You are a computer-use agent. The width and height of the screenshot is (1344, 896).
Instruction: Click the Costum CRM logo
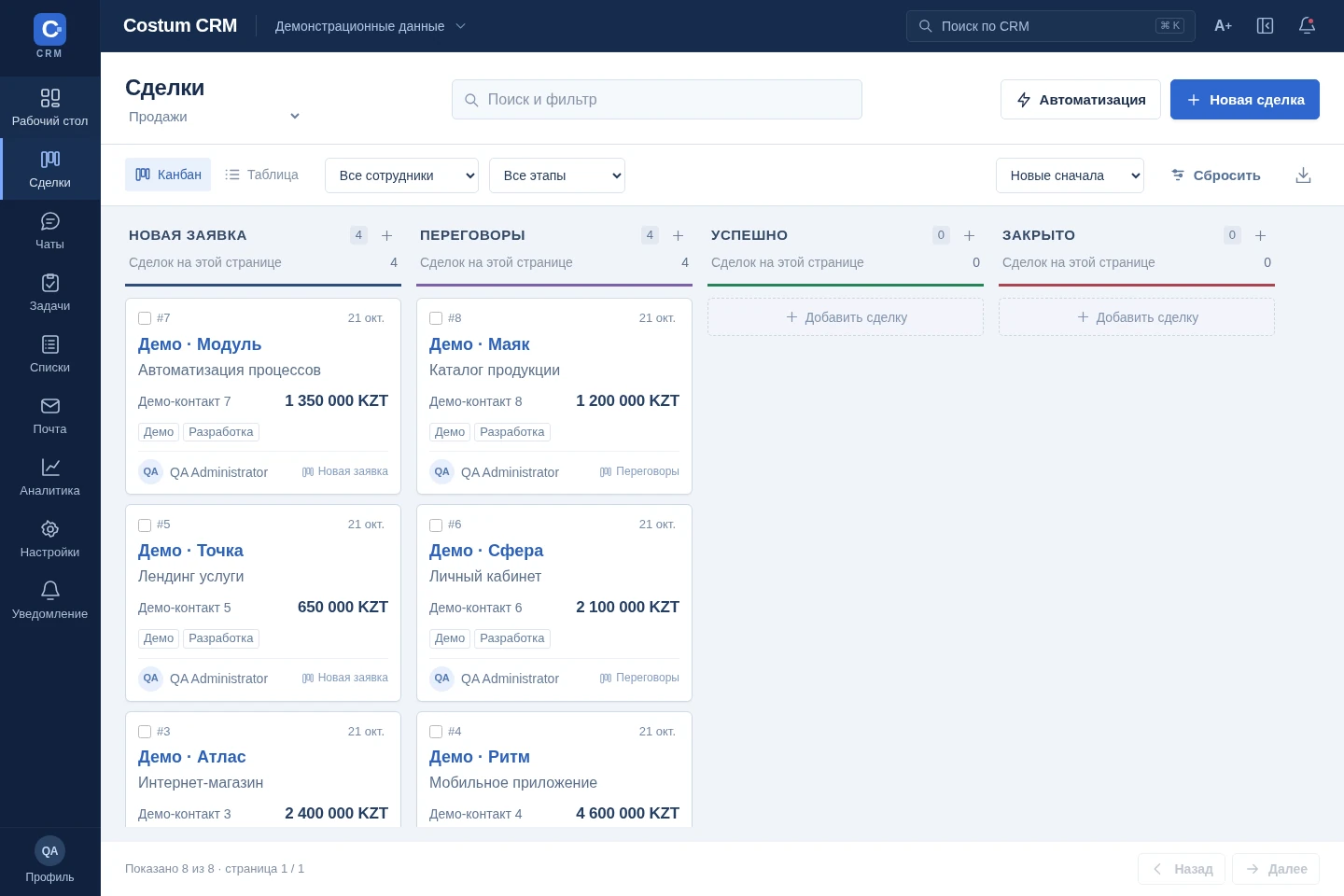[x=49, y=30]
